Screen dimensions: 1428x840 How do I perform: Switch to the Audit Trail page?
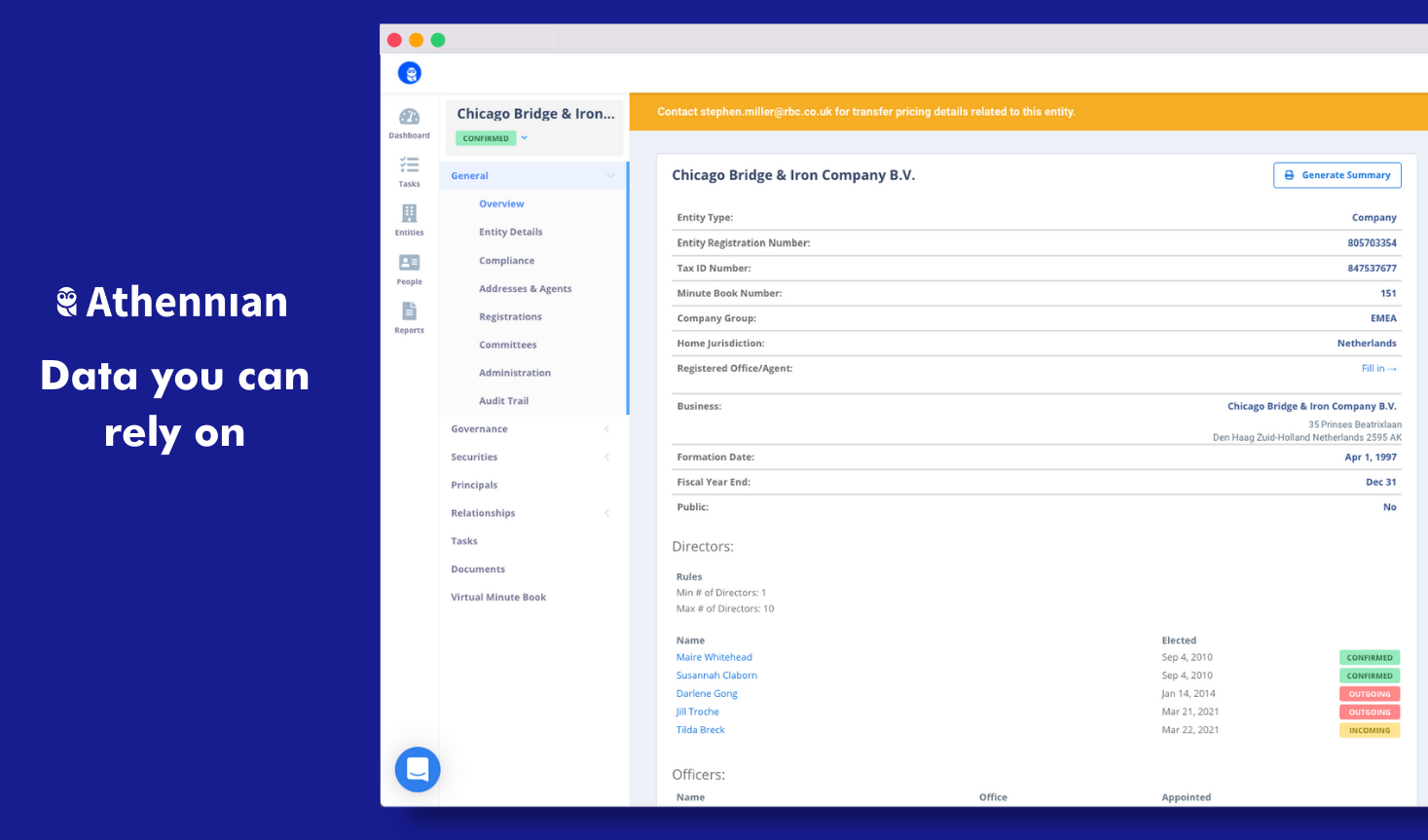503,400
